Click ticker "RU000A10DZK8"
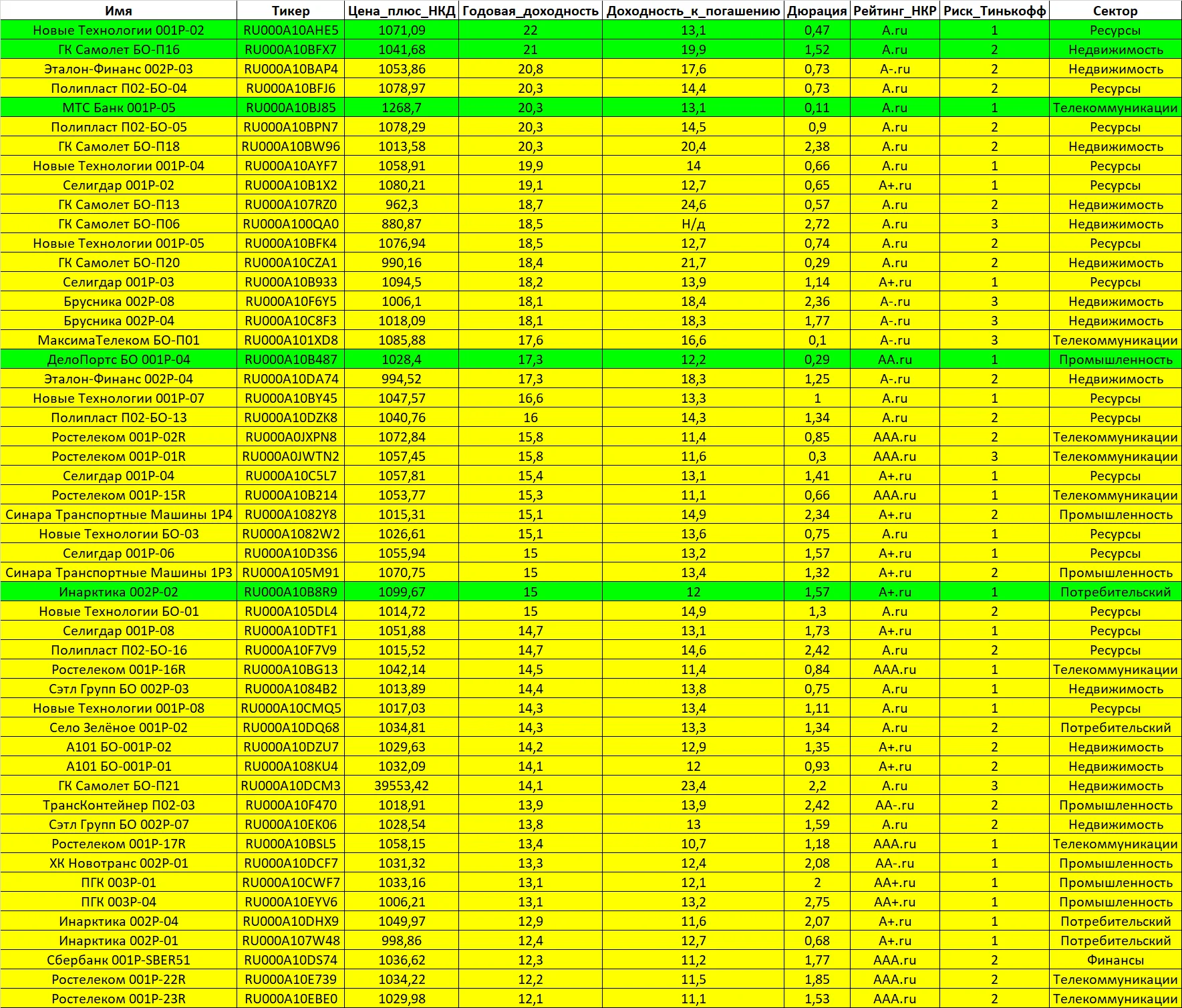Screen dimensions: 1182x1008 click(291, 417)
